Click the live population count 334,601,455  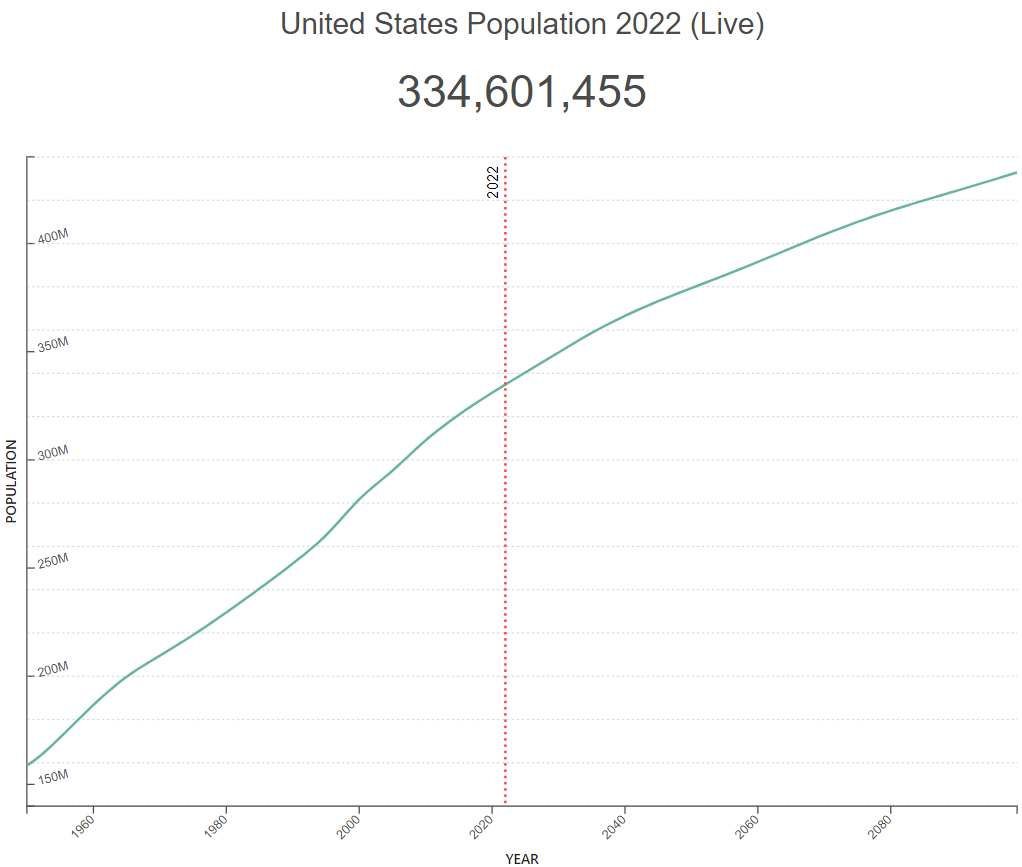(x=522, y=92)
